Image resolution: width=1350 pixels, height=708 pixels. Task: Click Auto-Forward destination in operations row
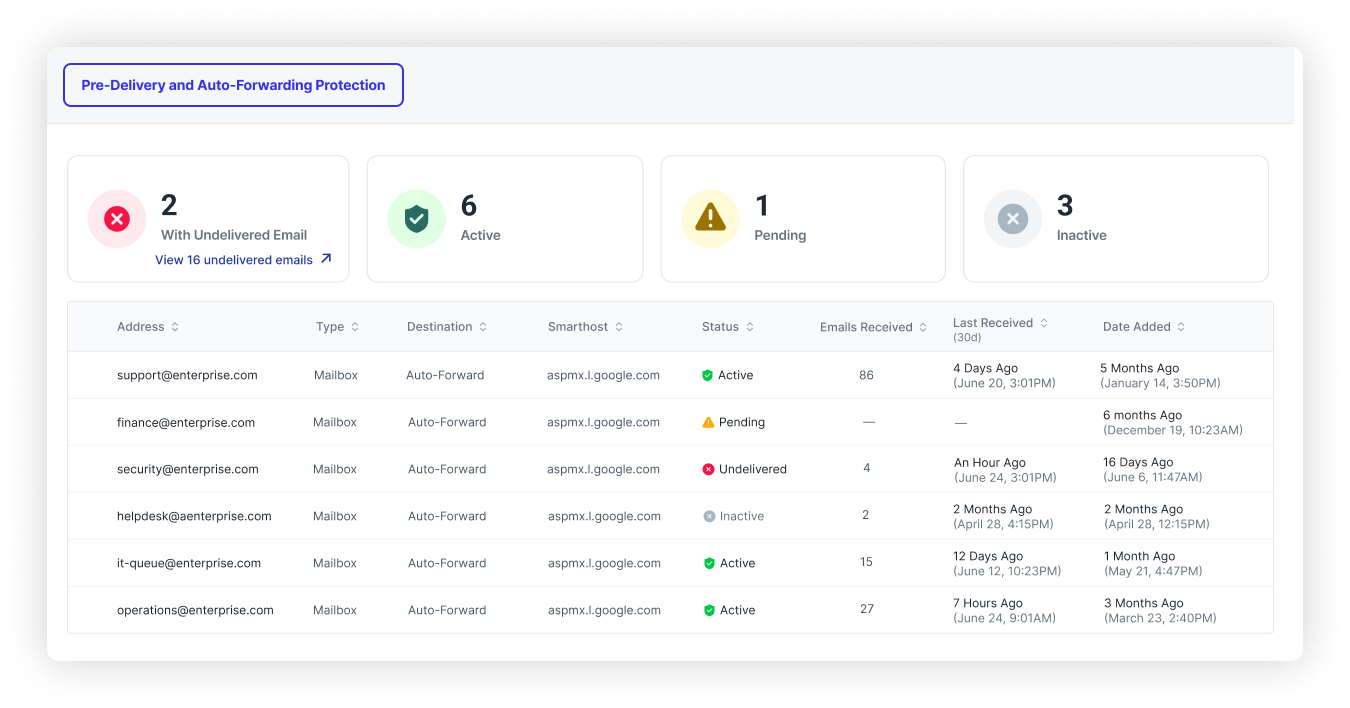(447, 610)
